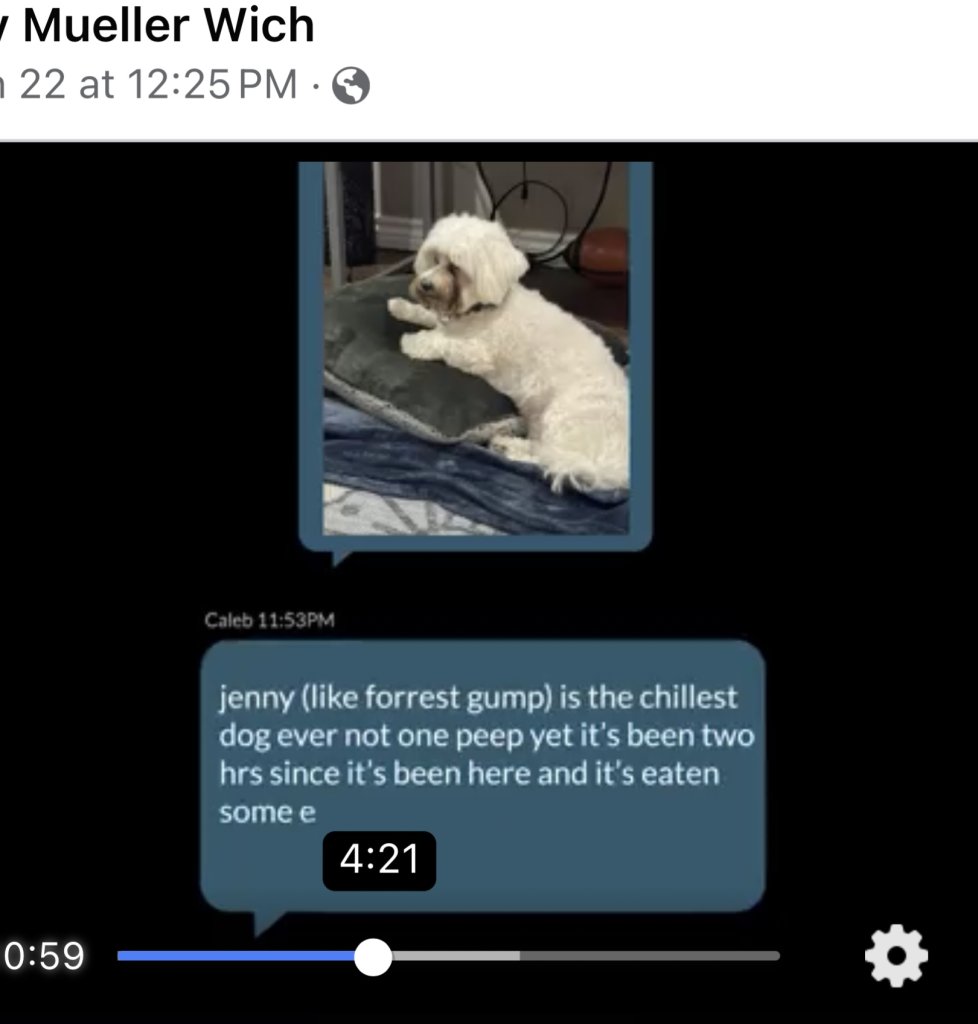Screen dimensions: 978x1024
Task: Seek to the dark unbuffered end of progress bar
Action: pos(650,955)
